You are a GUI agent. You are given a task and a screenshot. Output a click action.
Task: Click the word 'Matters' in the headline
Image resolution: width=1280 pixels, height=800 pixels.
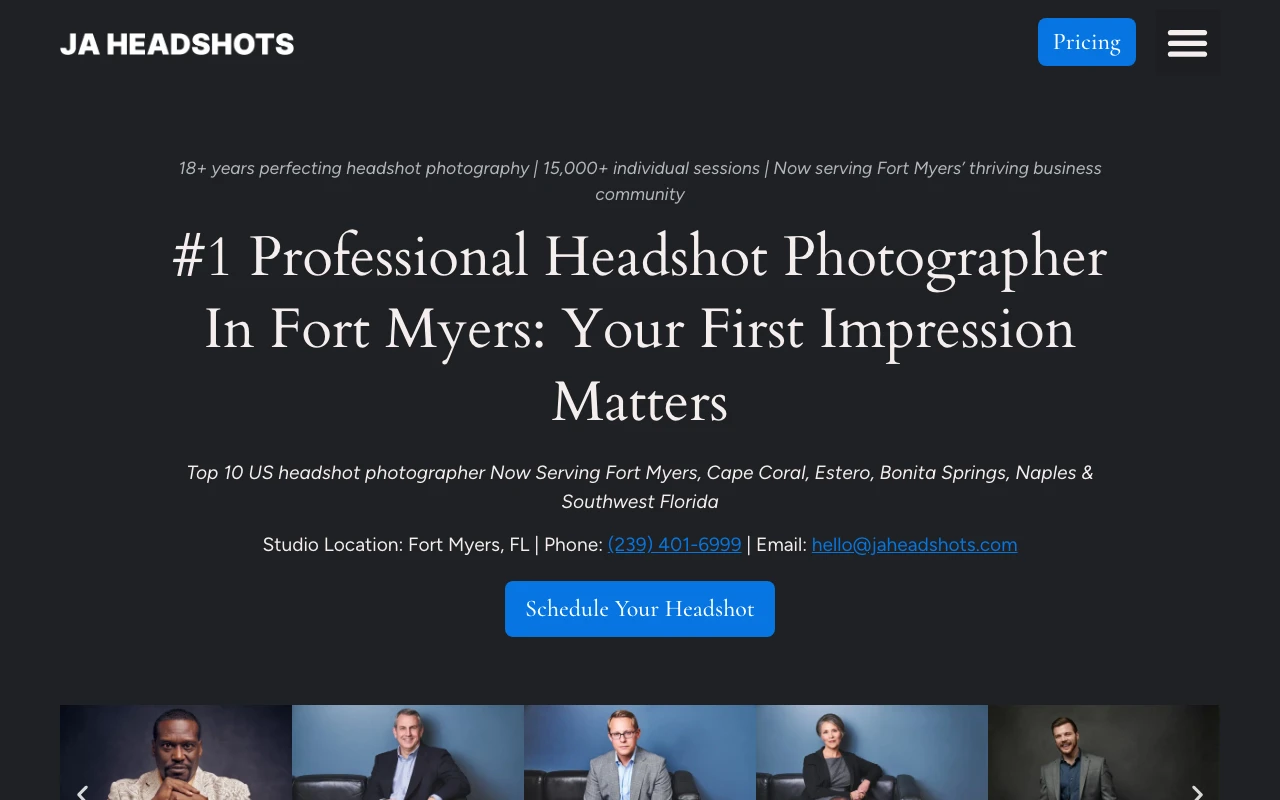(640, 402)
